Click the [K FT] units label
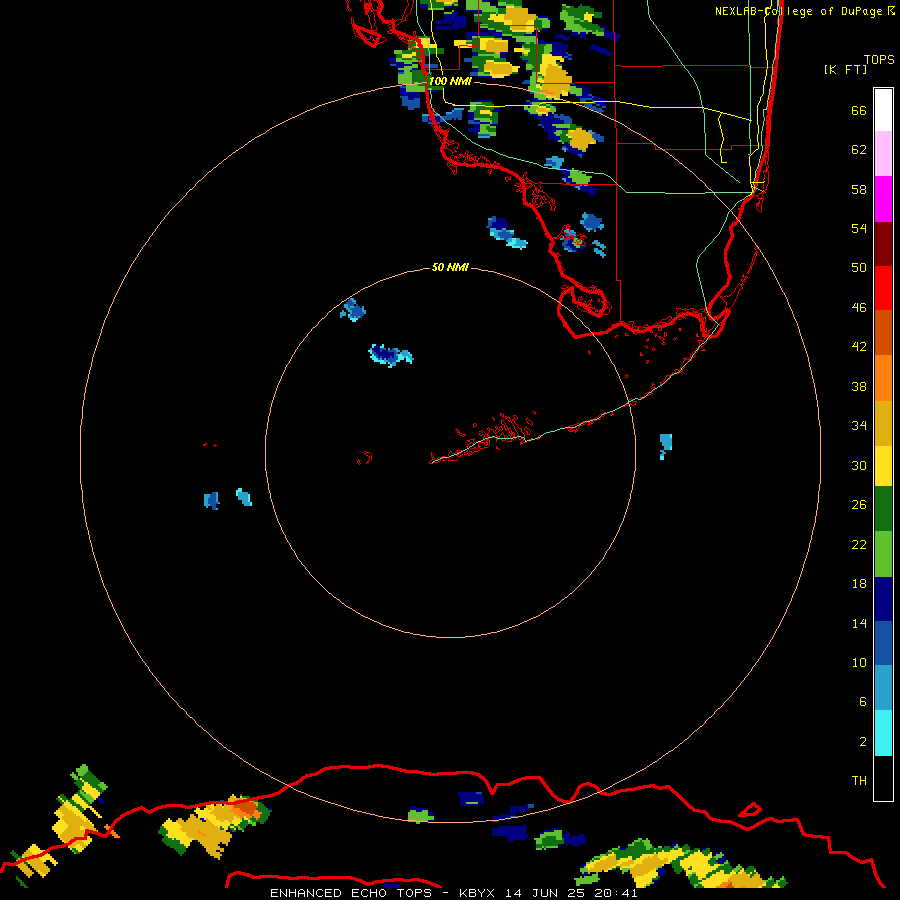This screenshot has width=900, height=900. 845,69
